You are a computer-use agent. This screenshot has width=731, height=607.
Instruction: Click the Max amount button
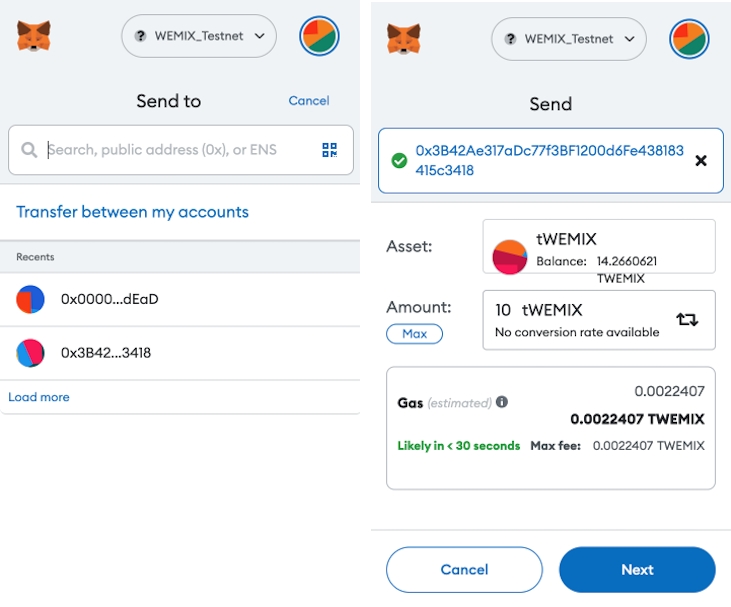click(414, 334)
